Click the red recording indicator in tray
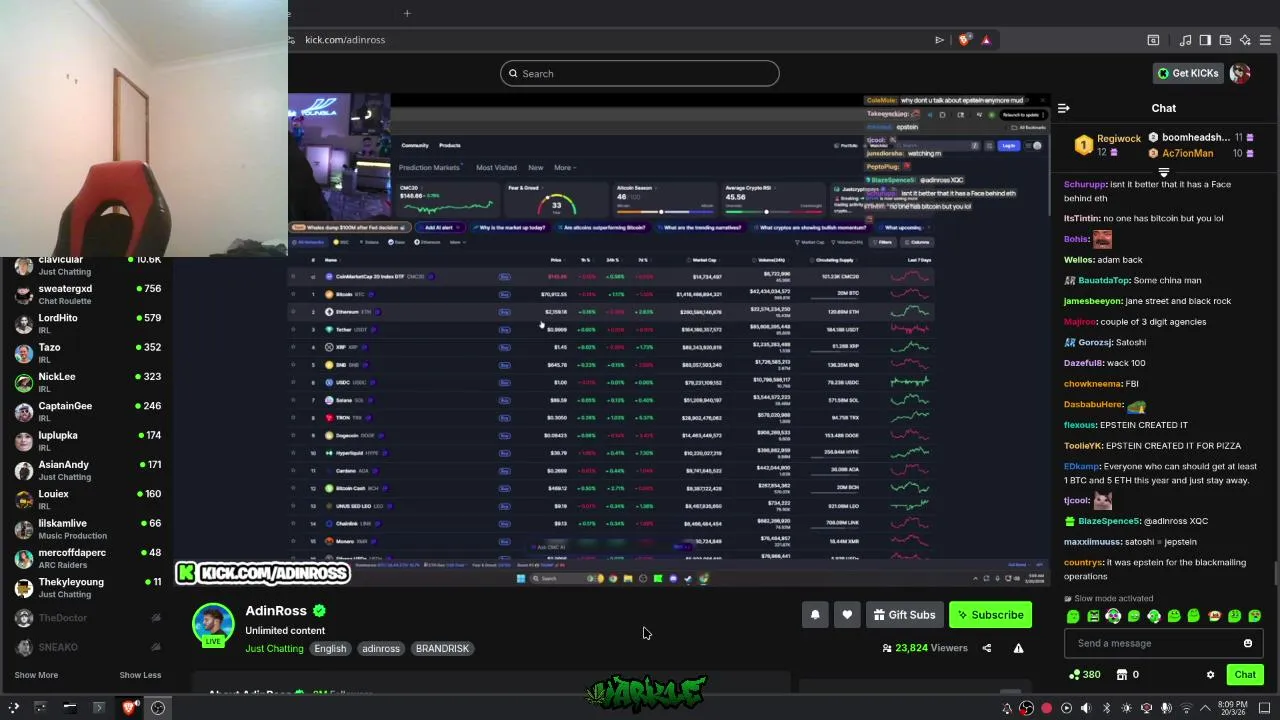This screenshot has width=1280, height=720. [x=1046, y=708]
